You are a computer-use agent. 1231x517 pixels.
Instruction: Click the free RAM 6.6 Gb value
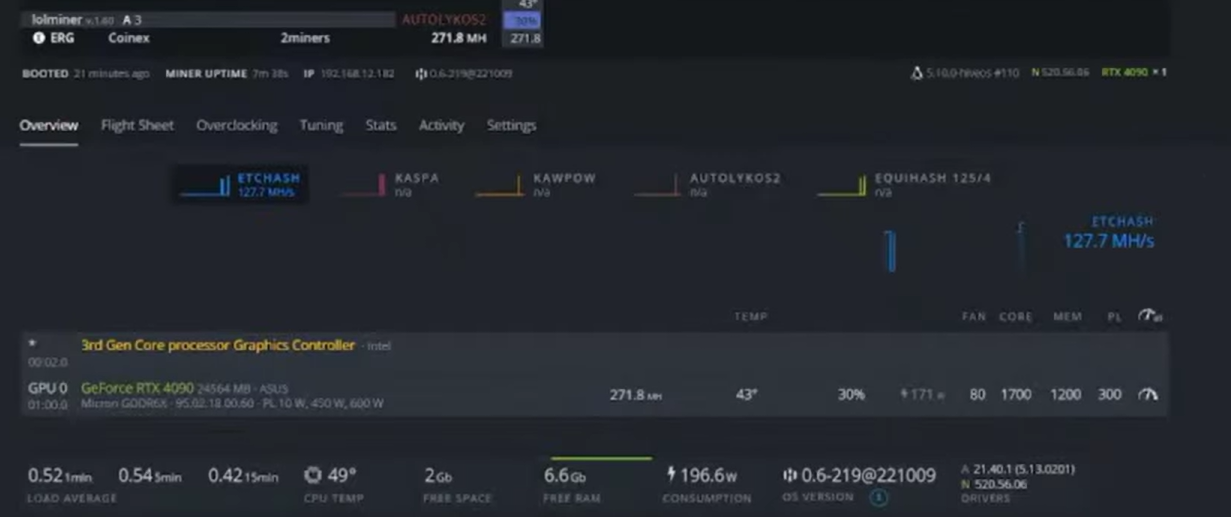565,475
